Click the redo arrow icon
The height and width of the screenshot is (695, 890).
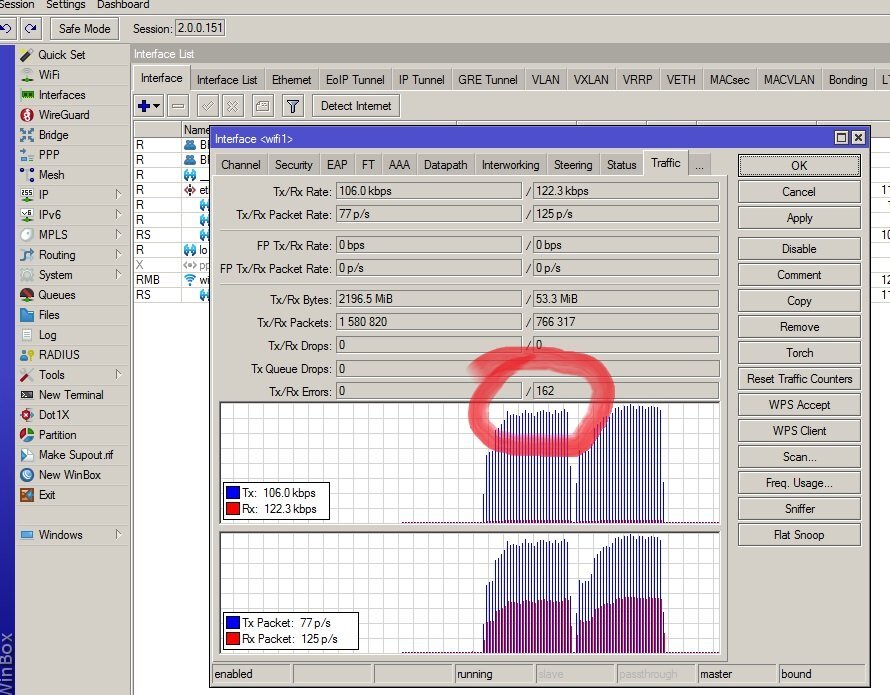click(31, 28)
